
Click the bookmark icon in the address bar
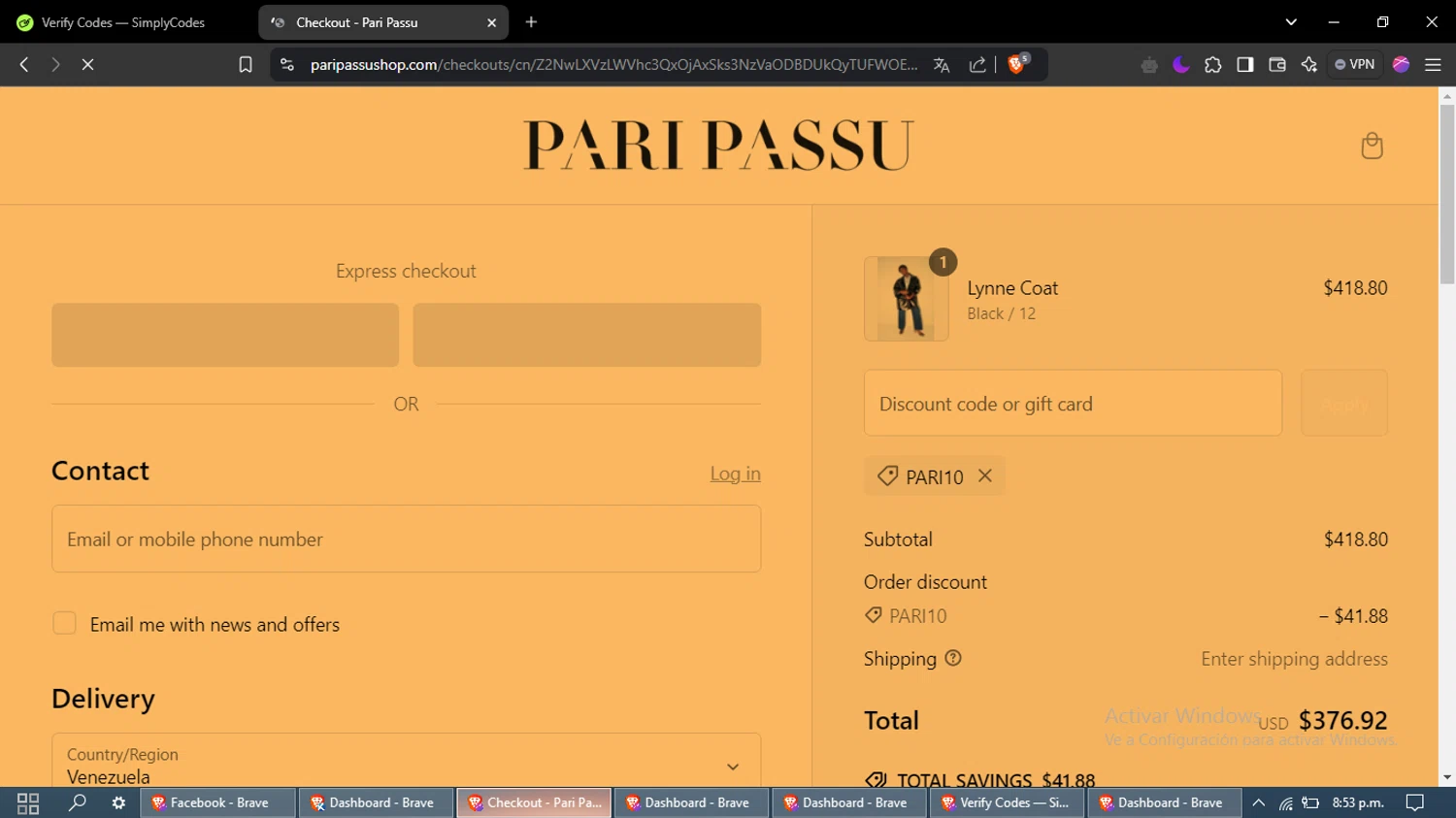246,64
